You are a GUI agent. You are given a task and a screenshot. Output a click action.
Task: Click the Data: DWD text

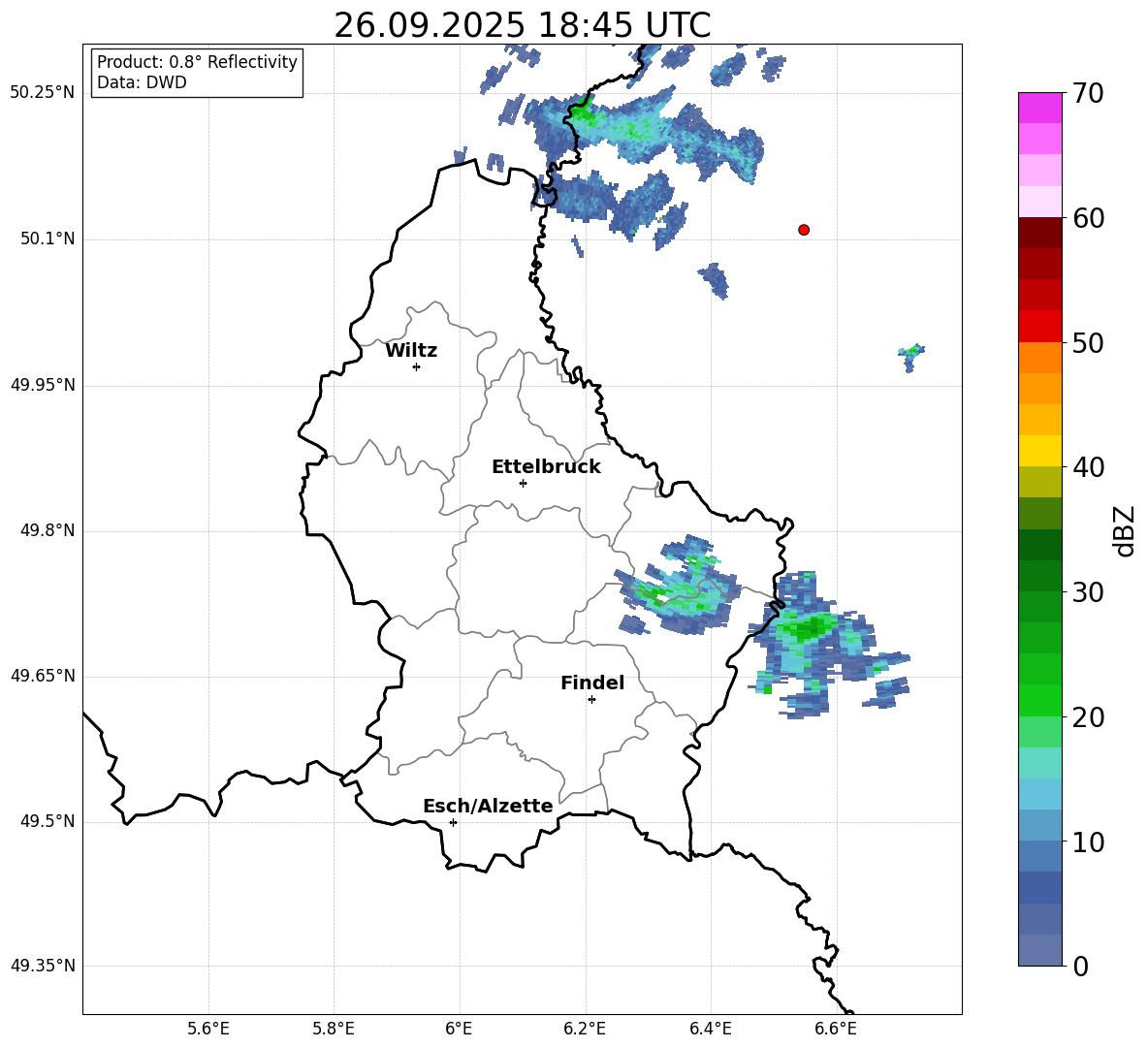(x=142, y=82)
